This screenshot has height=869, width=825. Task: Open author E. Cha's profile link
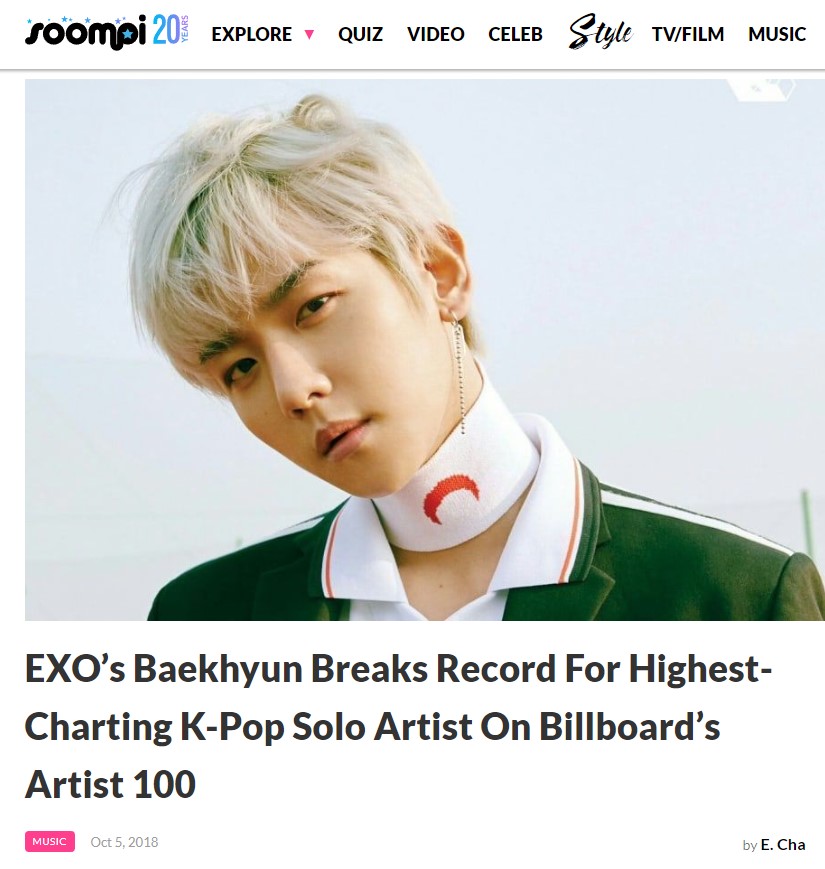783,845
